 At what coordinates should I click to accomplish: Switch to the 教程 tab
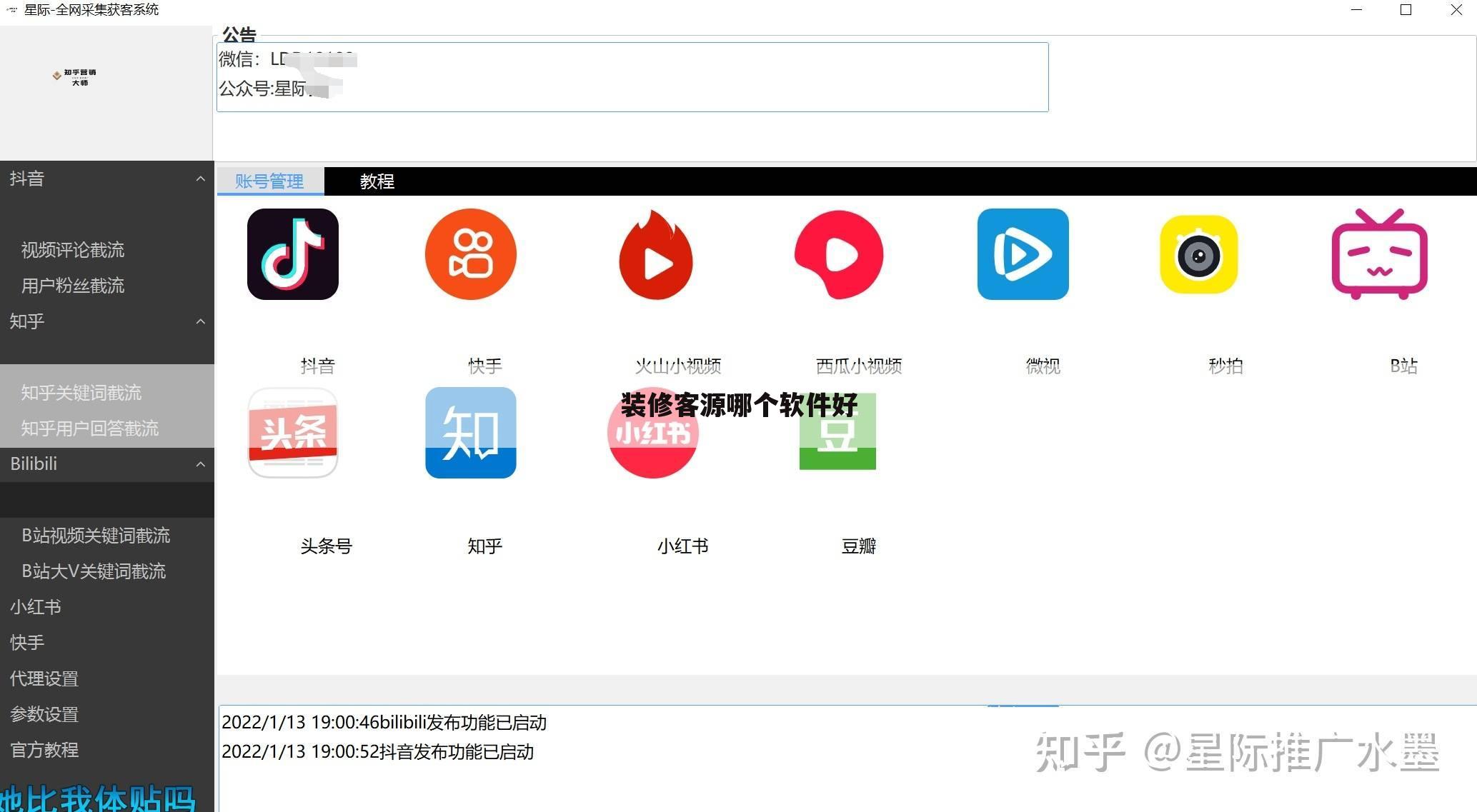(377, 181)
